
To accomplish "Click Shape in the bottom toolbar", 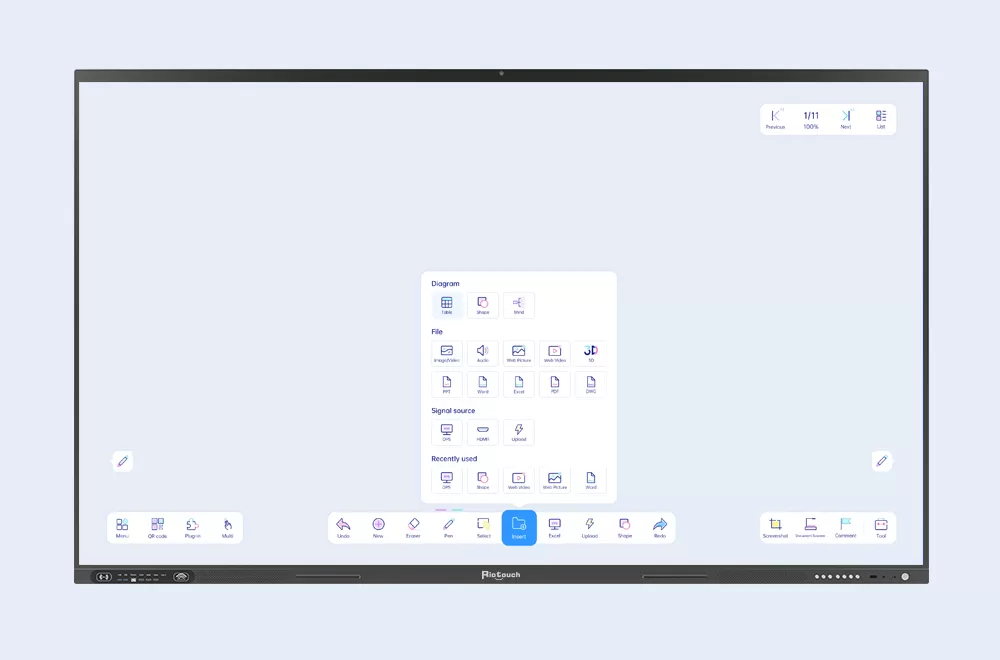I will (624, 528).
